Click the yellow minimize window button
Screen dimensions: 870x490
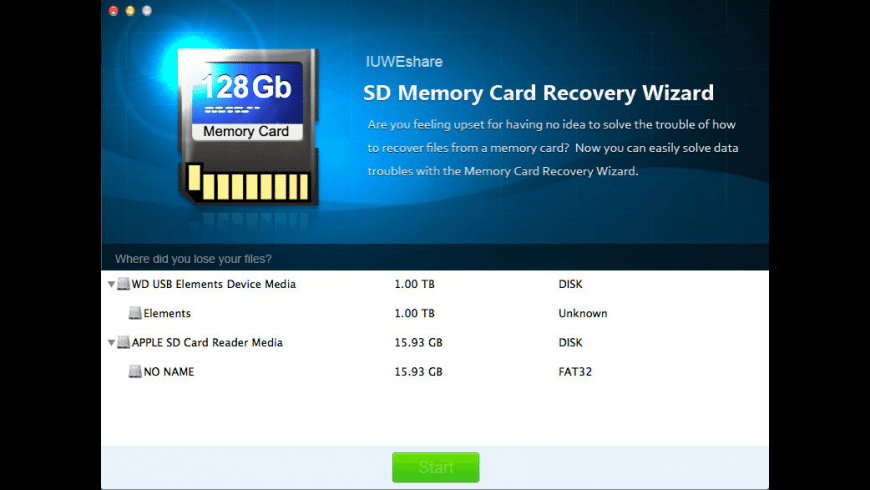pos(130,11)
